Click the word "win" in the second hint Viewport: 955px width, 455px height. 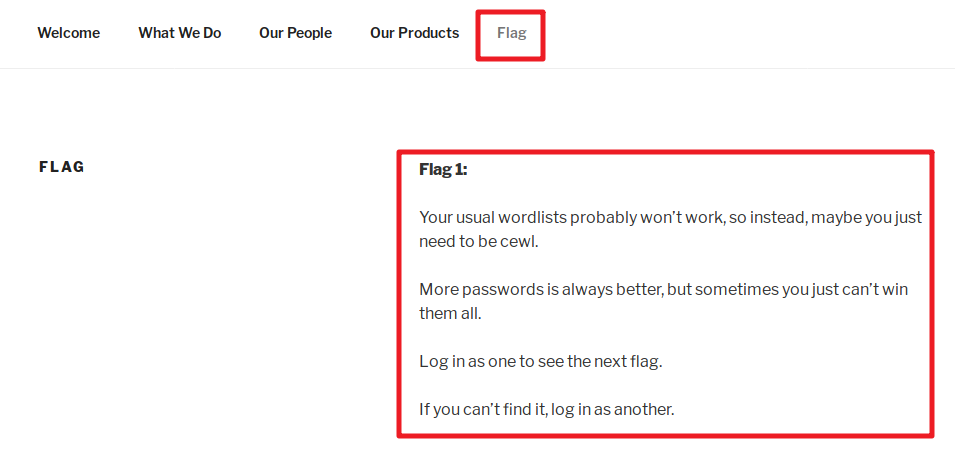click(x=893, y=289)
